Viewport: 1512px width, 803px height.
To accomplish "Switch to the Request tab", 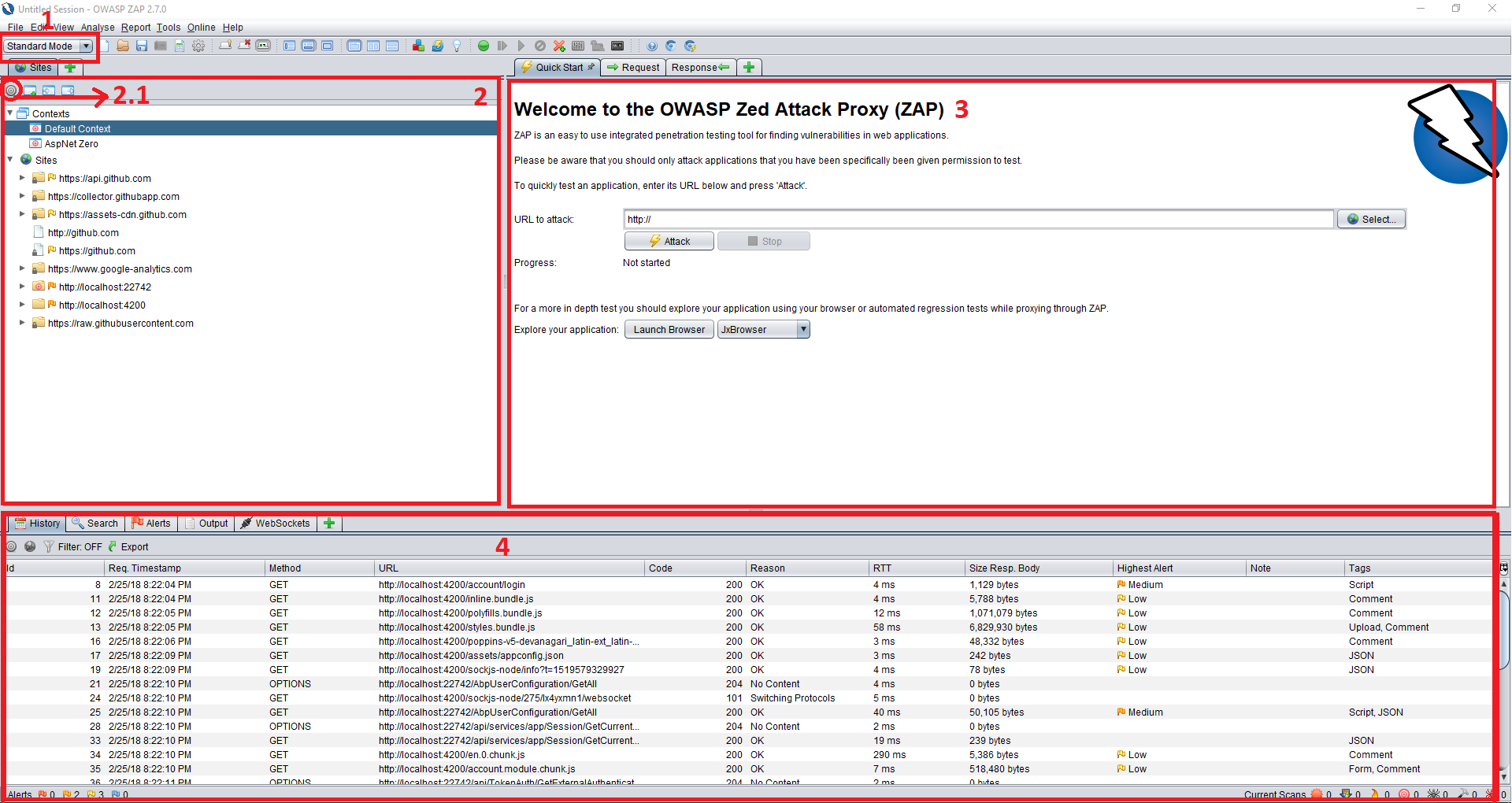I will (x=634, y=68).
